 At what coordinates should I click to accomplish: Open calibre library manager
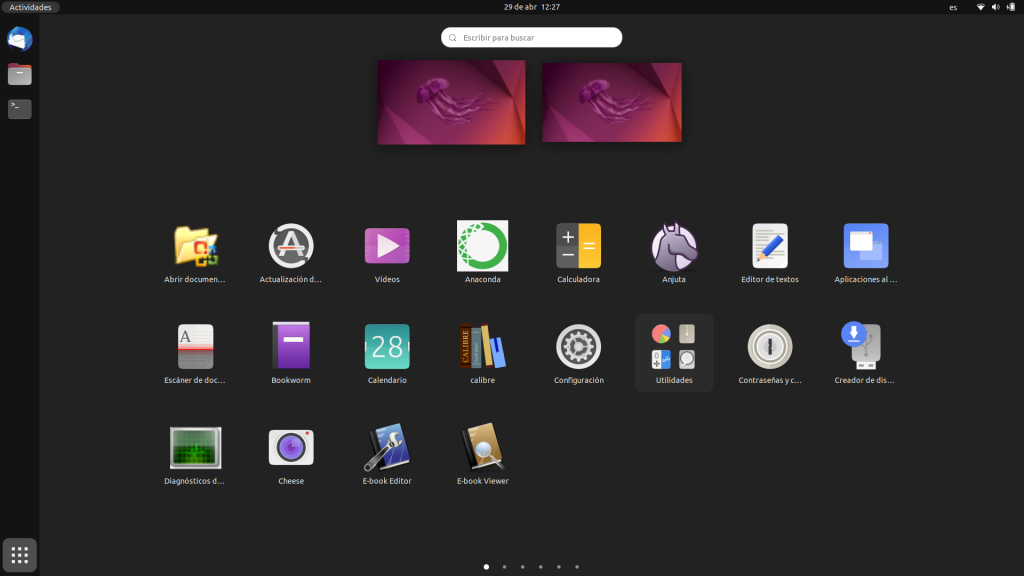pyautogui.click(x=482, y=346)
